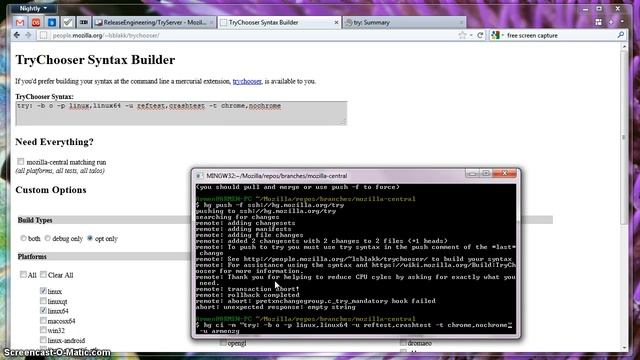The image size is (640, 360).
Task: Close the MINGW32 terminal window
Action: click(x=505, y=174)
